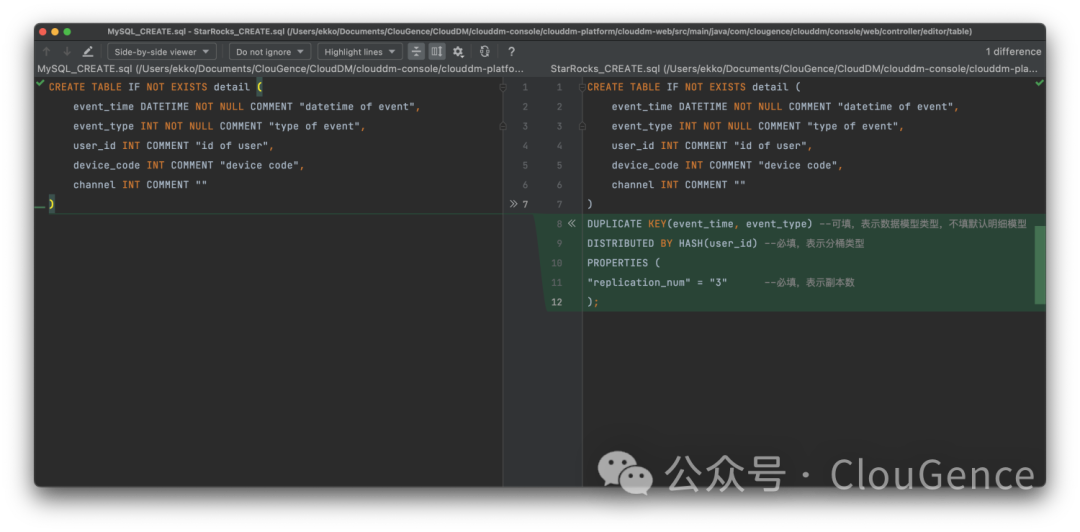Click PROPERTIES ( line
The image size is (1080, 532).
click(x=623, y=263)
